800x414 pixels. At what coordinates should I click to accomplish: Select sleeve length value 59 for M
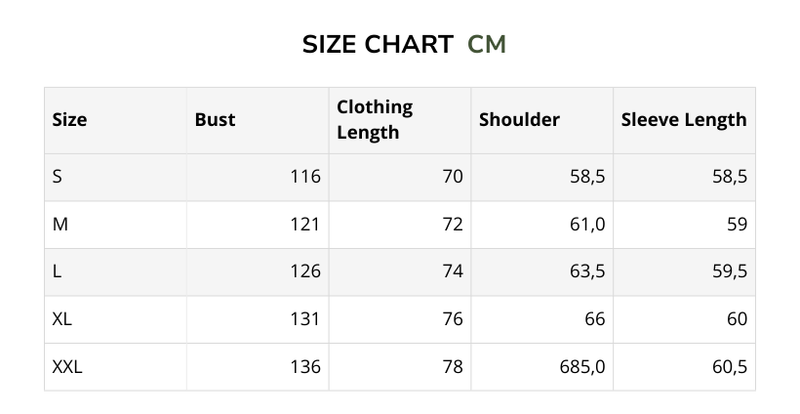coord(737,225)
